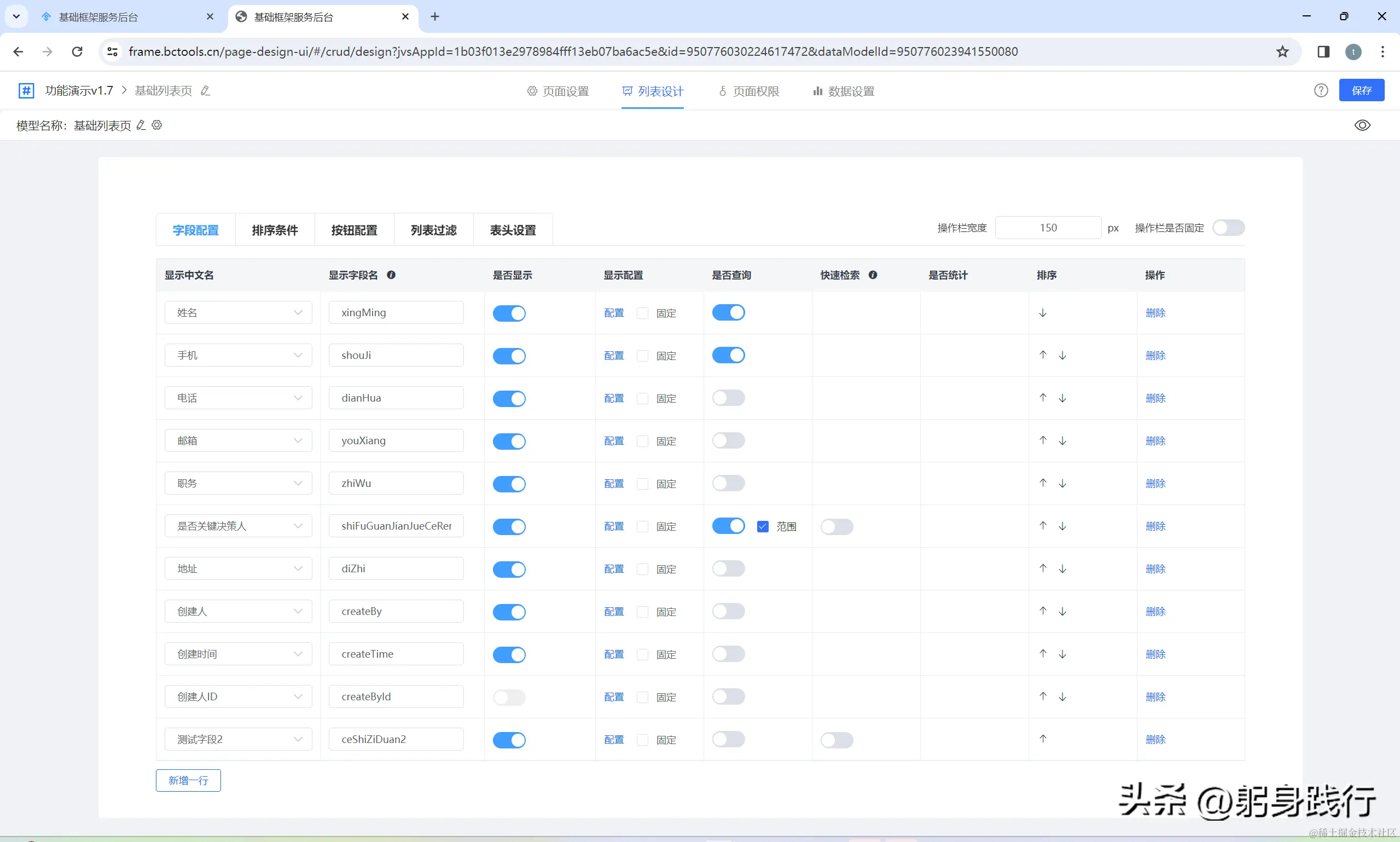
Task: Click the 操作栏宽度 input field
Action: click(1047, 228)
